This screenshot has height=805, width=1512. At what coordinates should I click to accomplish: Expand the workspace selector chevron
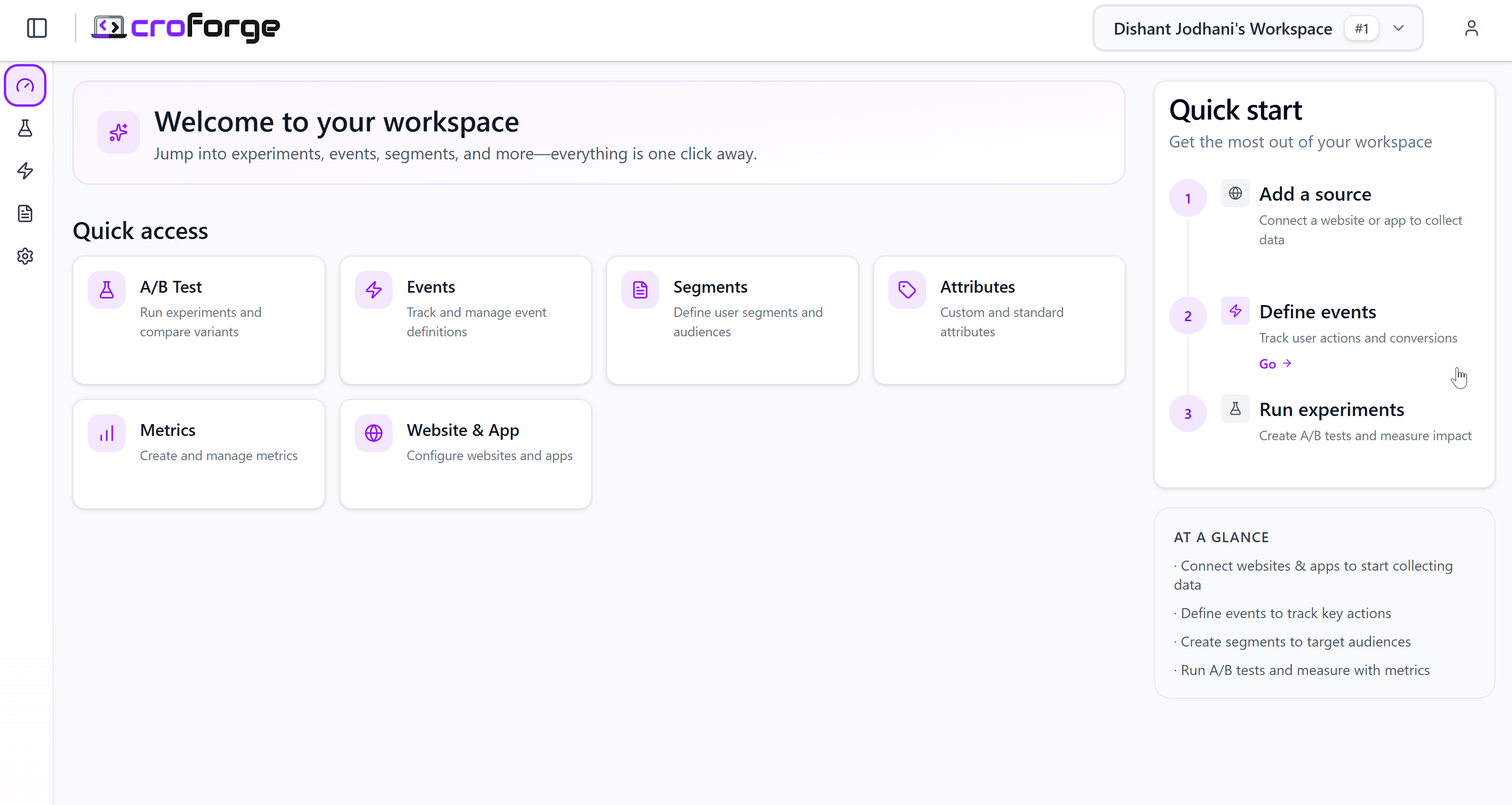1399,28
